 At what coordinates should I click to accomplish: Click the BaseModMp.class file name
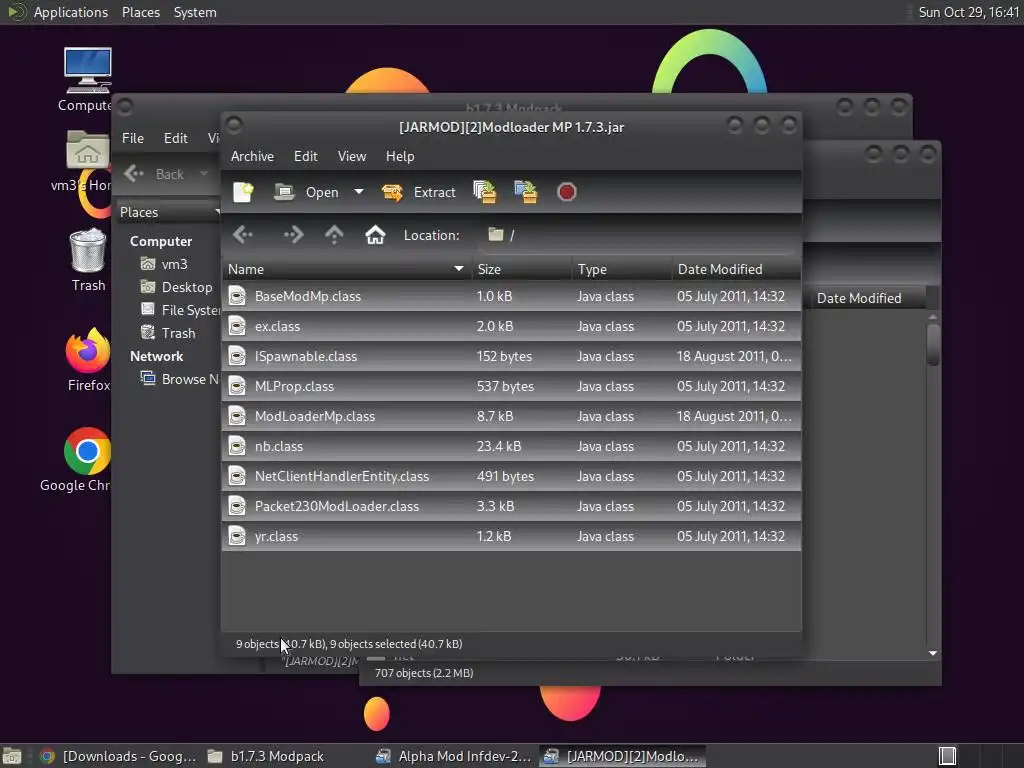pos(308,296)
